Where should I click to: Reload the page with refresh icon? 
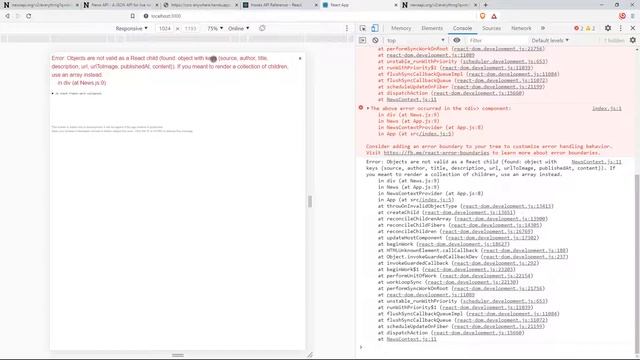[x=29, y=16]
